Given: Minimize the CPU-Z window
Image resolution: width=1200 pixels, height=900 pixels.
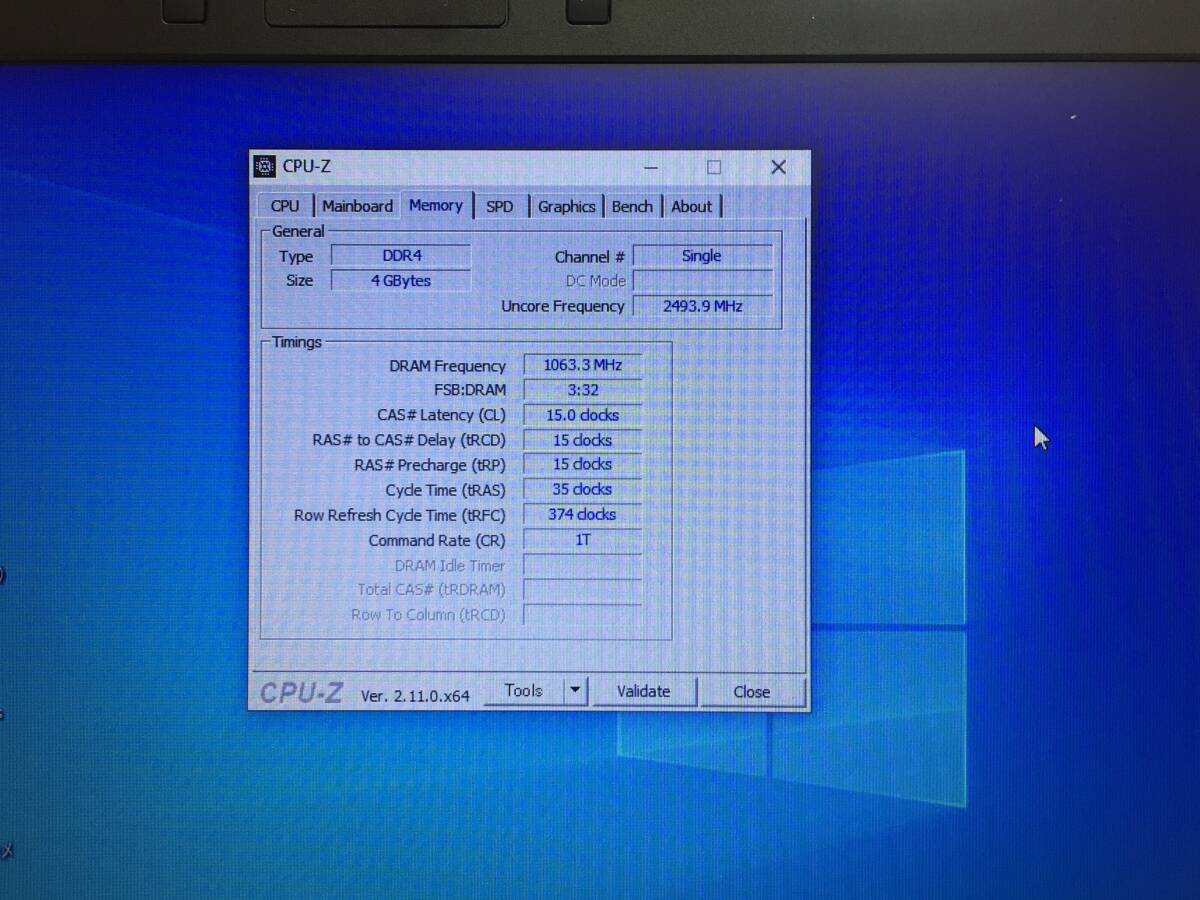Looking at the screenshot, I should point(651,168).
